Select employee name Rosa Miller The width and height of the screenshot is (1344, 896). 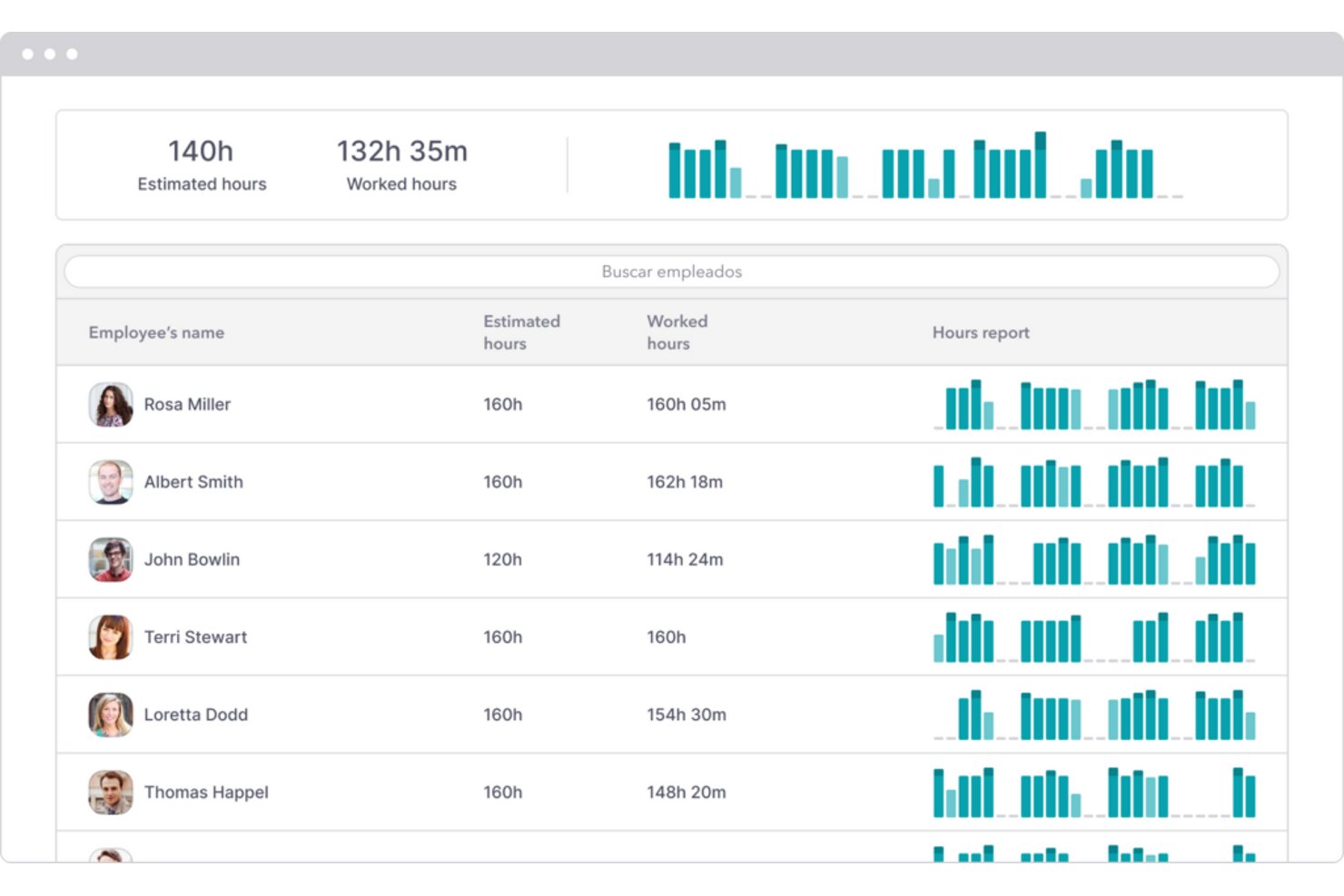tap(187, 404)
